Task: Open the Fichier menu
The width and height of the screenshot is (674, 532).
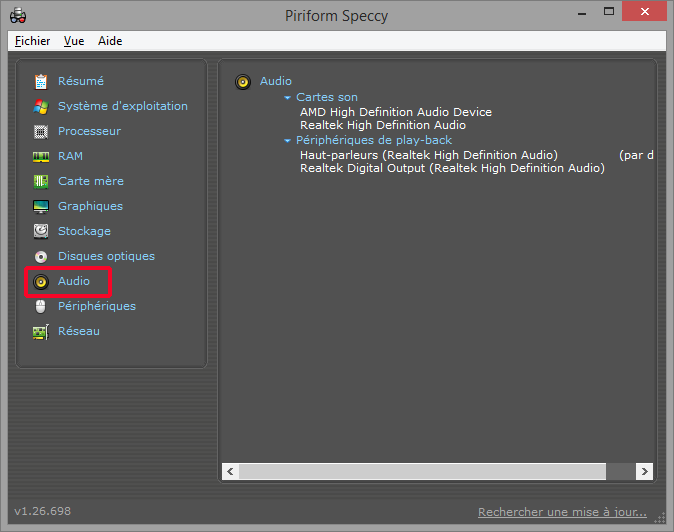Action: tap(33, 41)
